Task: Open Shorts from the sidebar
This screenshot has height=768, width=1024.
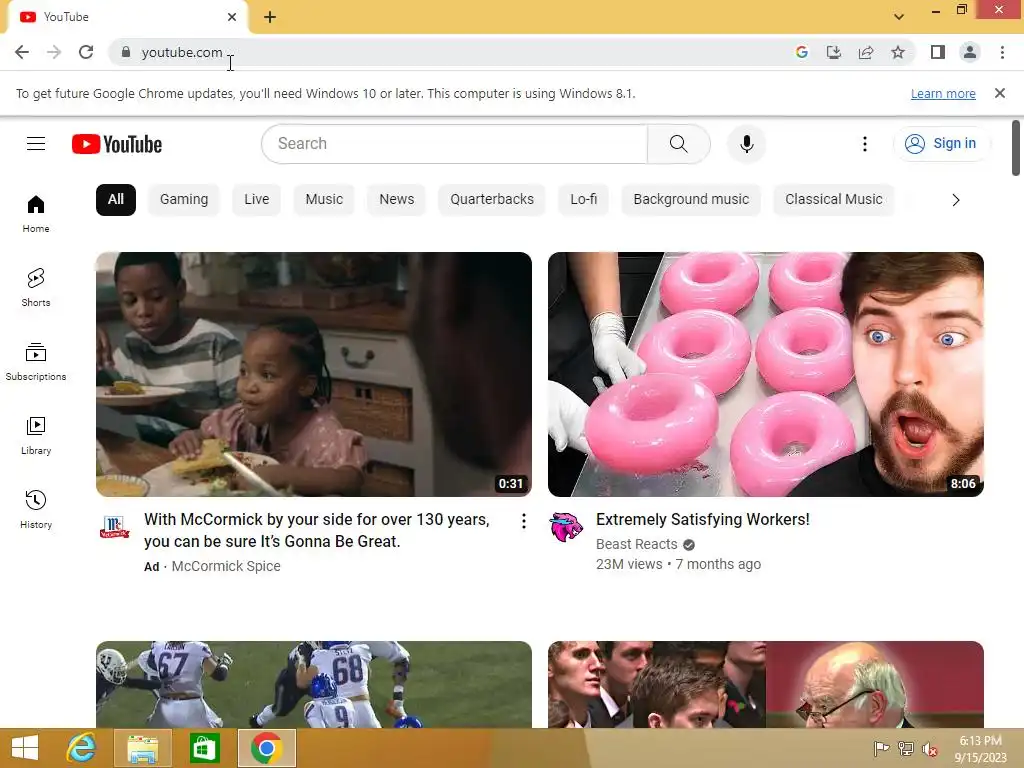Action: click(x=36, y=288)
